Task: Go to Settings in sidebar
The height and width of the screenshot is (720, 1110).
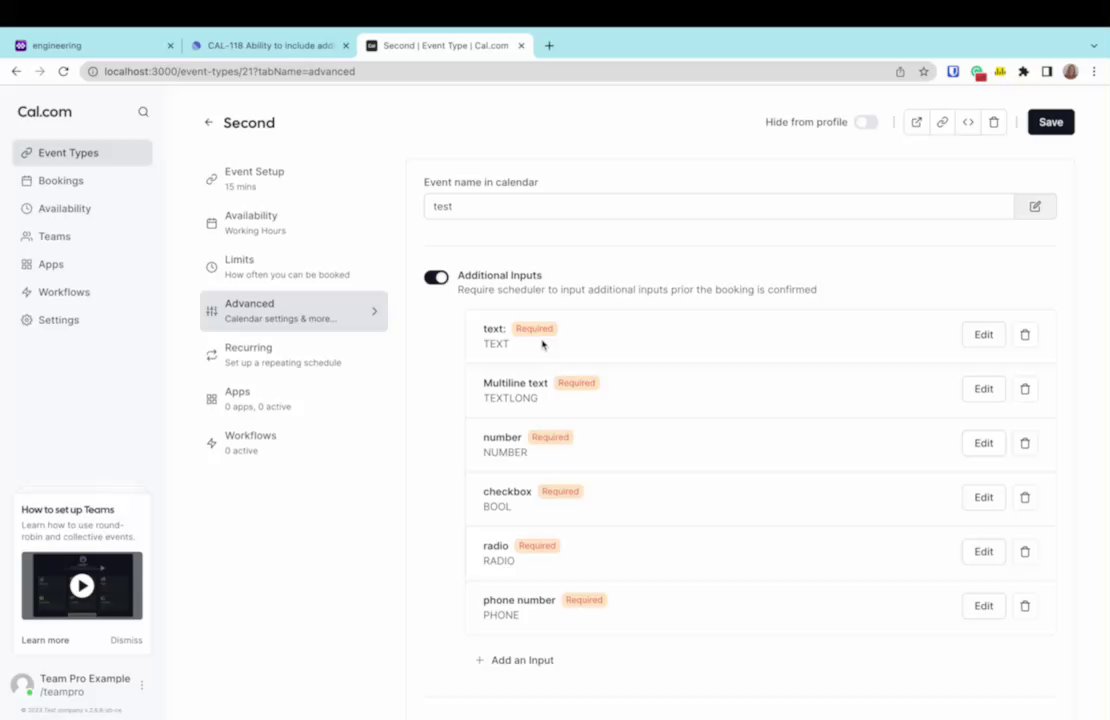Action: [x=82, y=320]
